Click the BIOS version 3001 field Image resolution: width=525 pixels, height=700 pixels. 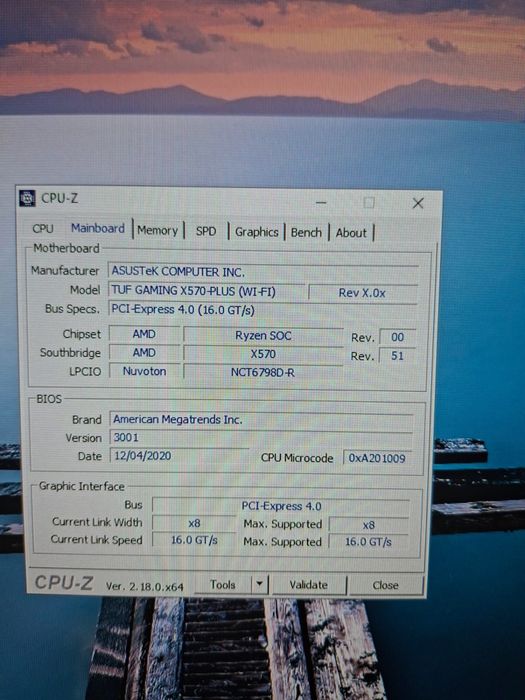(x=261, y=438)
